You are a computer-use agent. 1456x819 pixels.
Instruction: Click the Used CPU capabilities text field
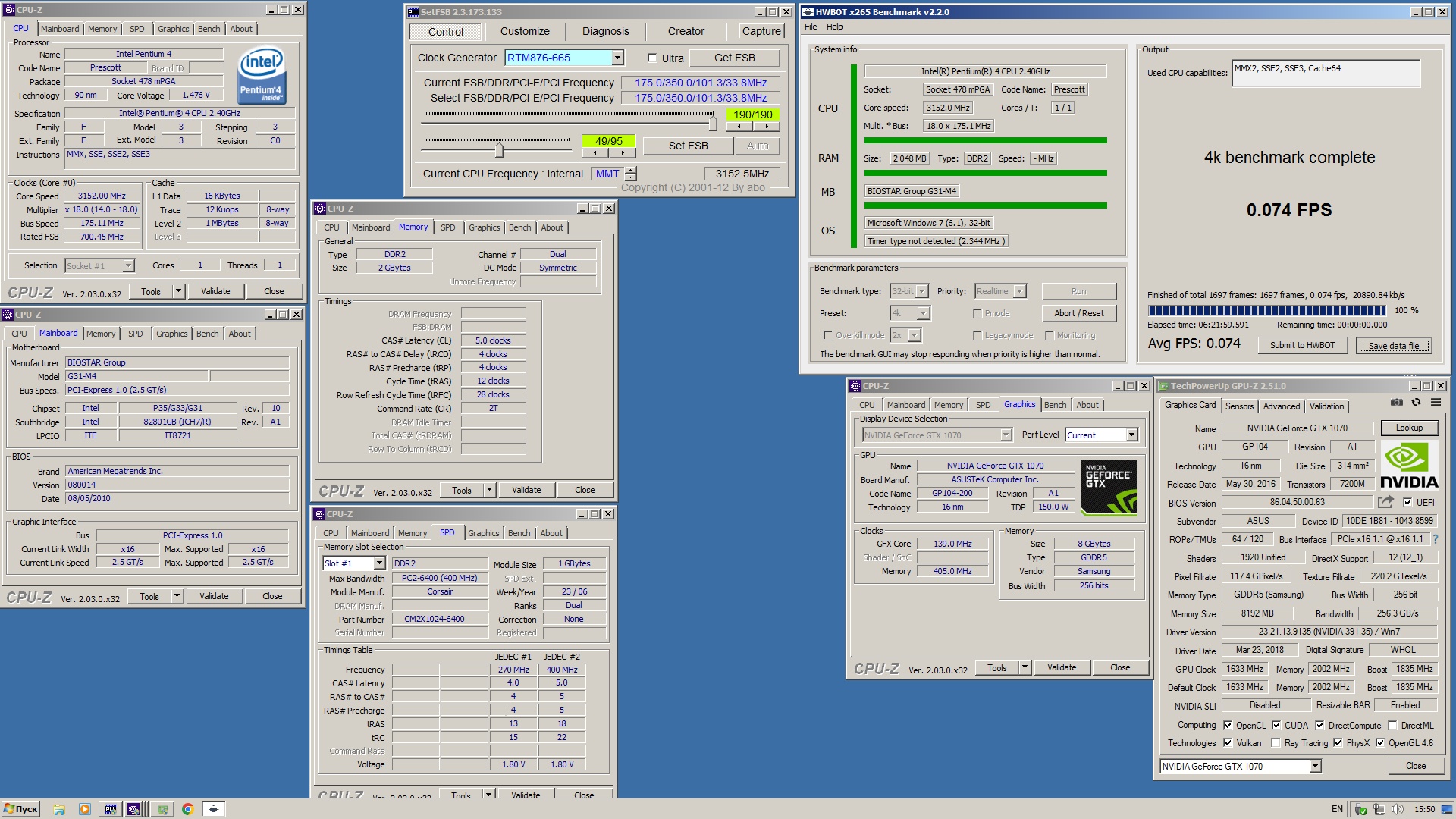pyautogui.click(x=1326, y=74)
